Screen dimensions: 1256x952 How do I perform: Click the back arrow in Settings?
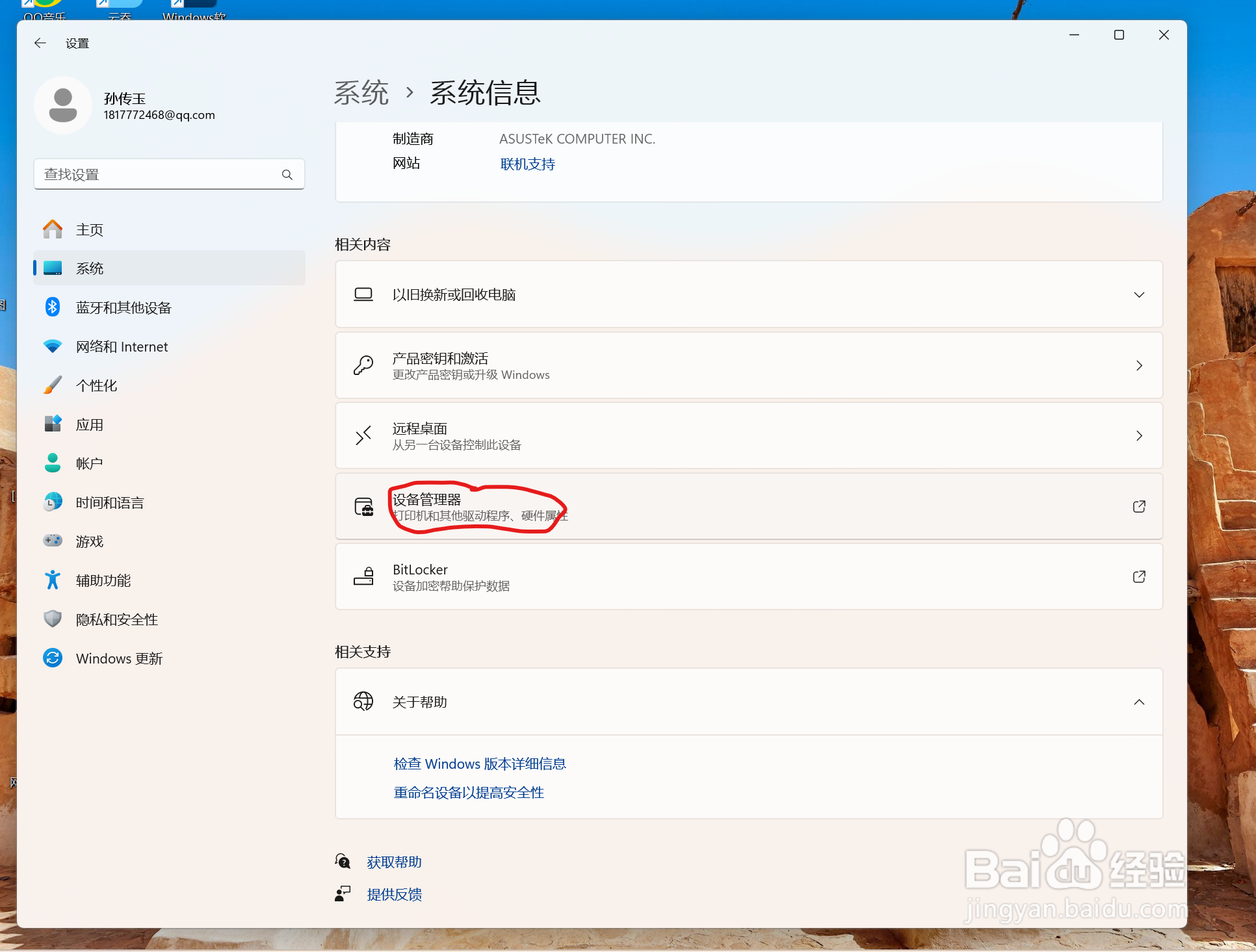point(40,43)
